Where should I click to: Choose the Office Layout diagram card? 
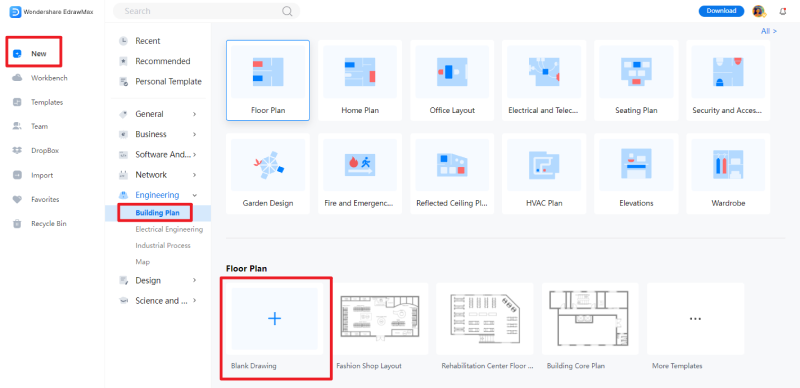coord(452,80)
